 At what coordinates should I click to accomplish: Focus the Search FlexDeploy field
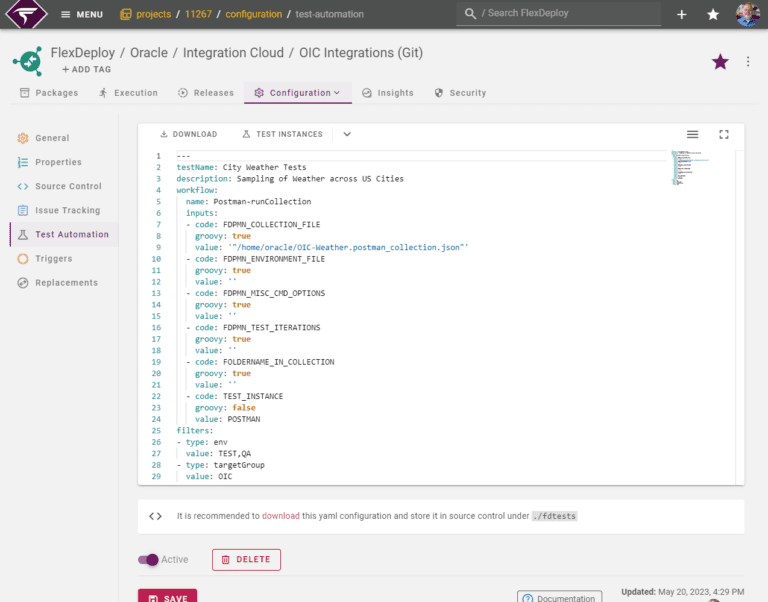pyautogui.click(x=558, y=13)
